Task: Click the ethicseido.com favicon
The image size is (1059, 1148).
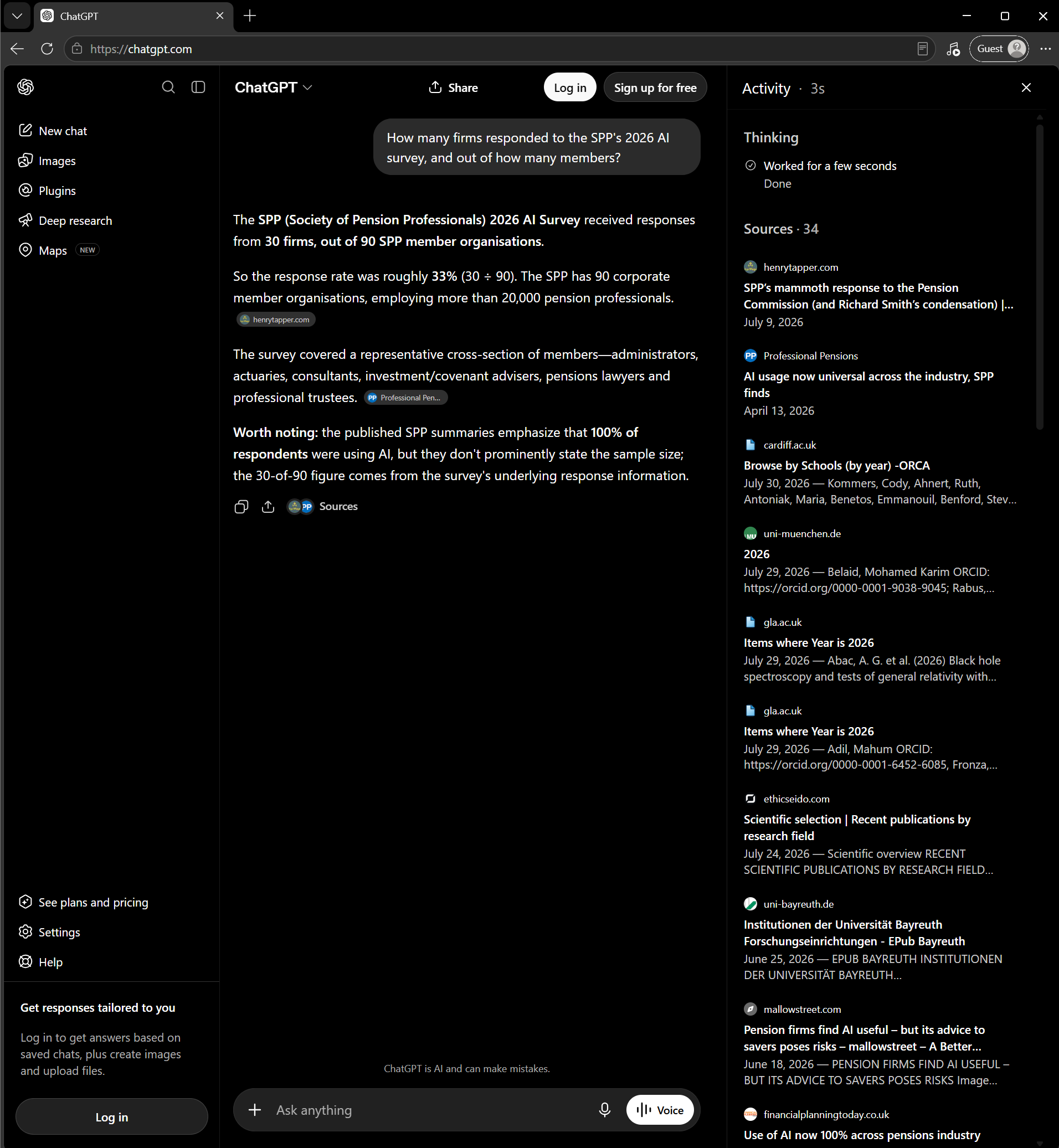Action: (750, 799)
